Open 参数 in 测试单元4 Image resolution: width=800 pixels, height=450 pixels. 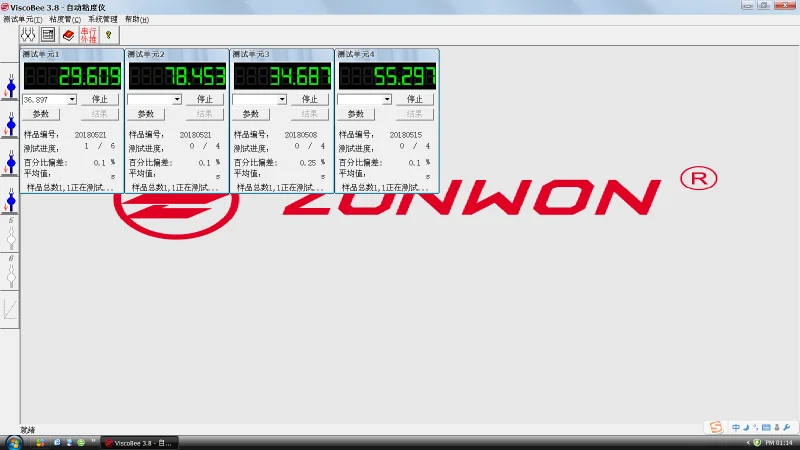click(x=356, y=114)
